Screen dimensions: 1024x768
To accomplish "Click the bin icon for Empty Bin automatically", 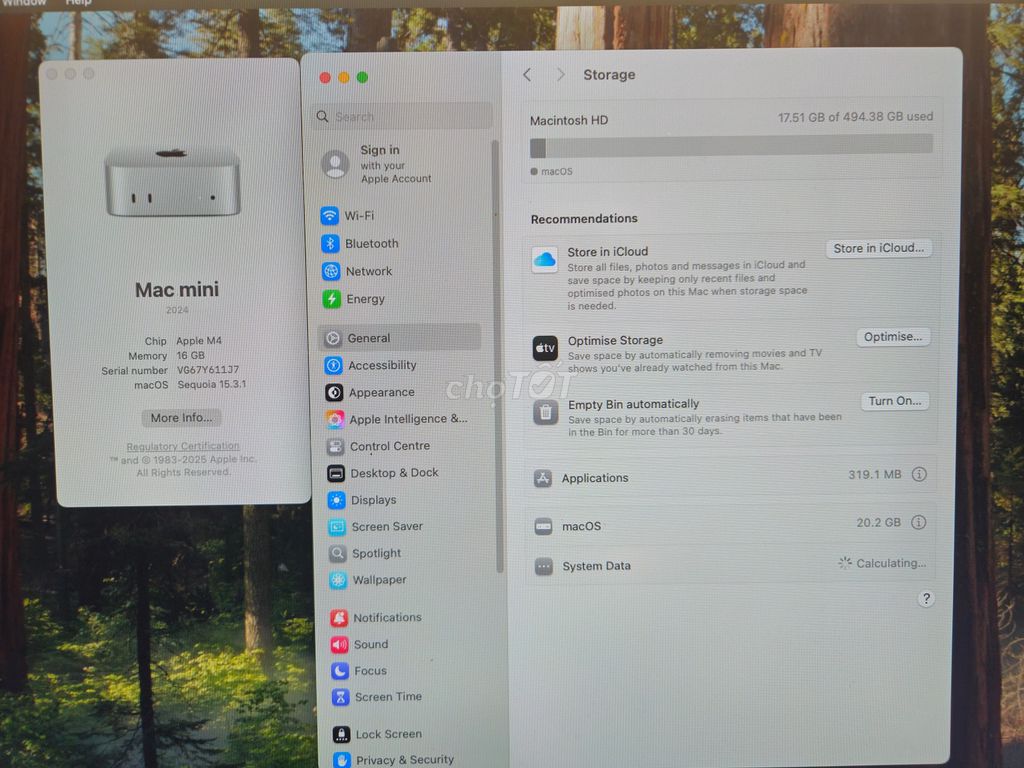I will 546,412.
